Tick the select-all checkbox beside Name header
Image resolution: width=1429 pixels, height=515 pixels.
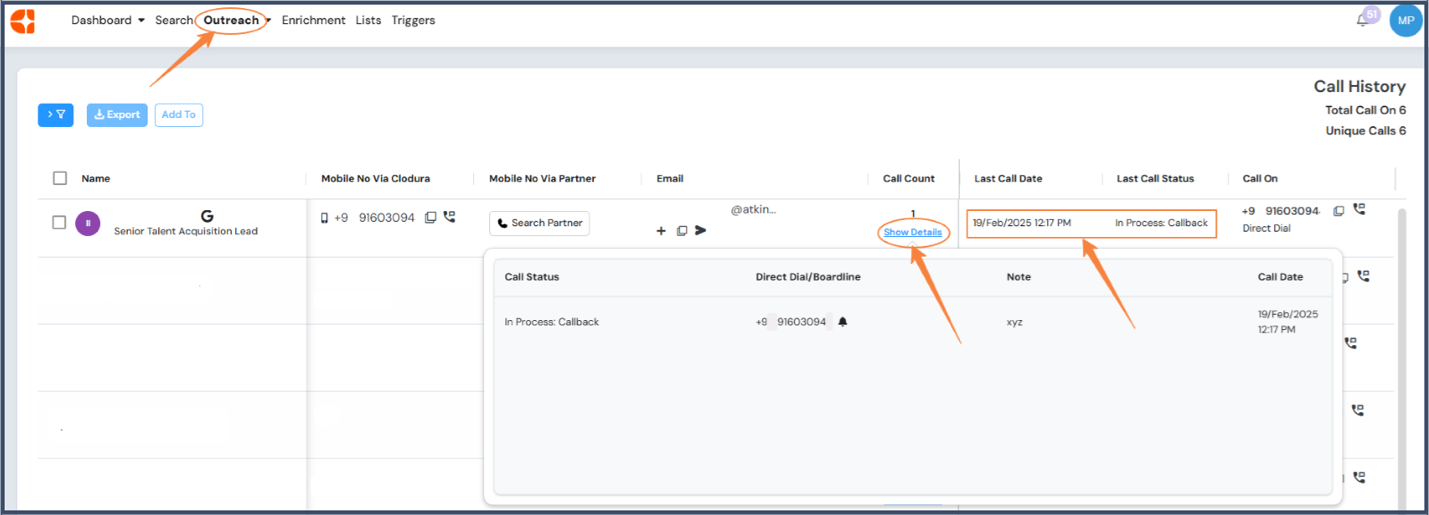coord(60,178)
